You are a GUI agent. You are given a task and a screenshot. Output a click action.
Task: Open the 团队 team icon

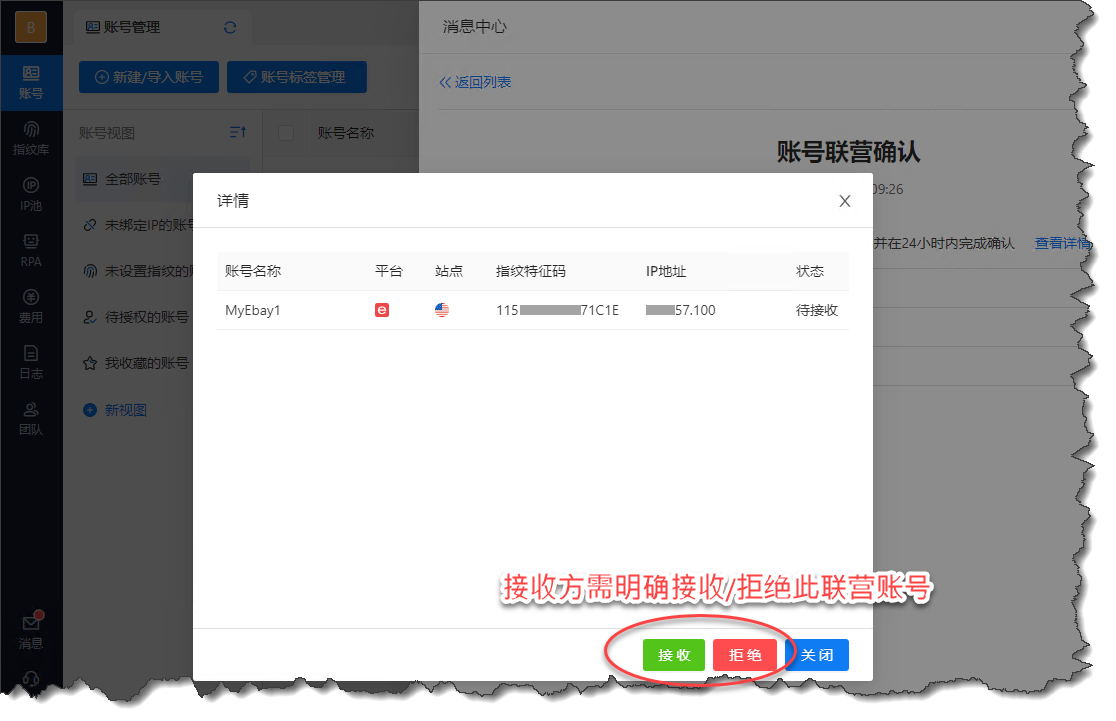click(x=31, y=418)
